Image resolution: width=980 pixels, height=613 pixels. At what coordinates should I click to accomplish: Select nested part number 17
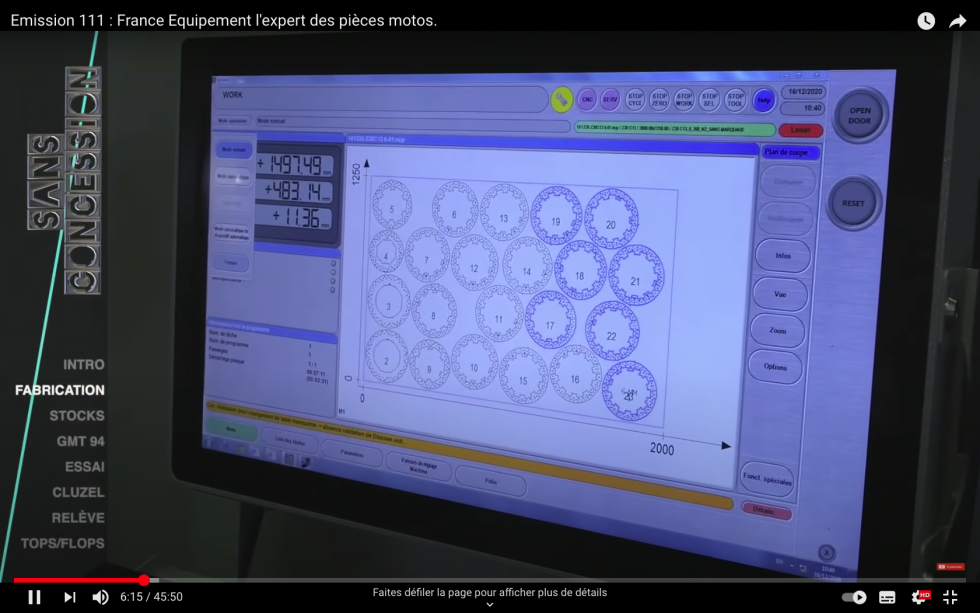point(550,320)
